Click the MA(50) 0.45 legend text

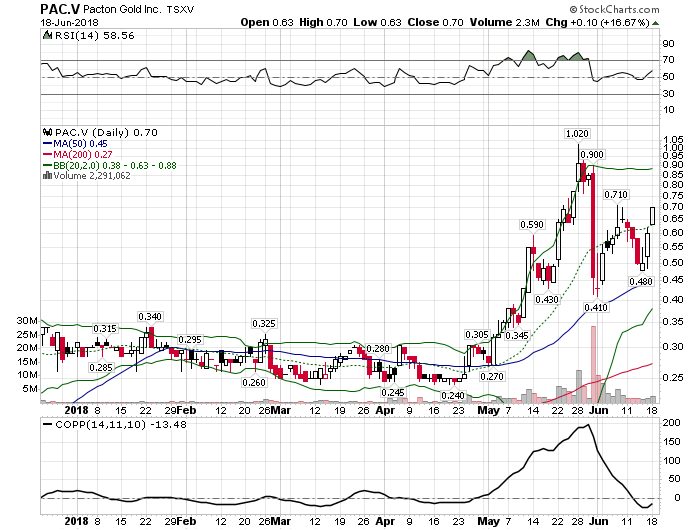[80, 144]
